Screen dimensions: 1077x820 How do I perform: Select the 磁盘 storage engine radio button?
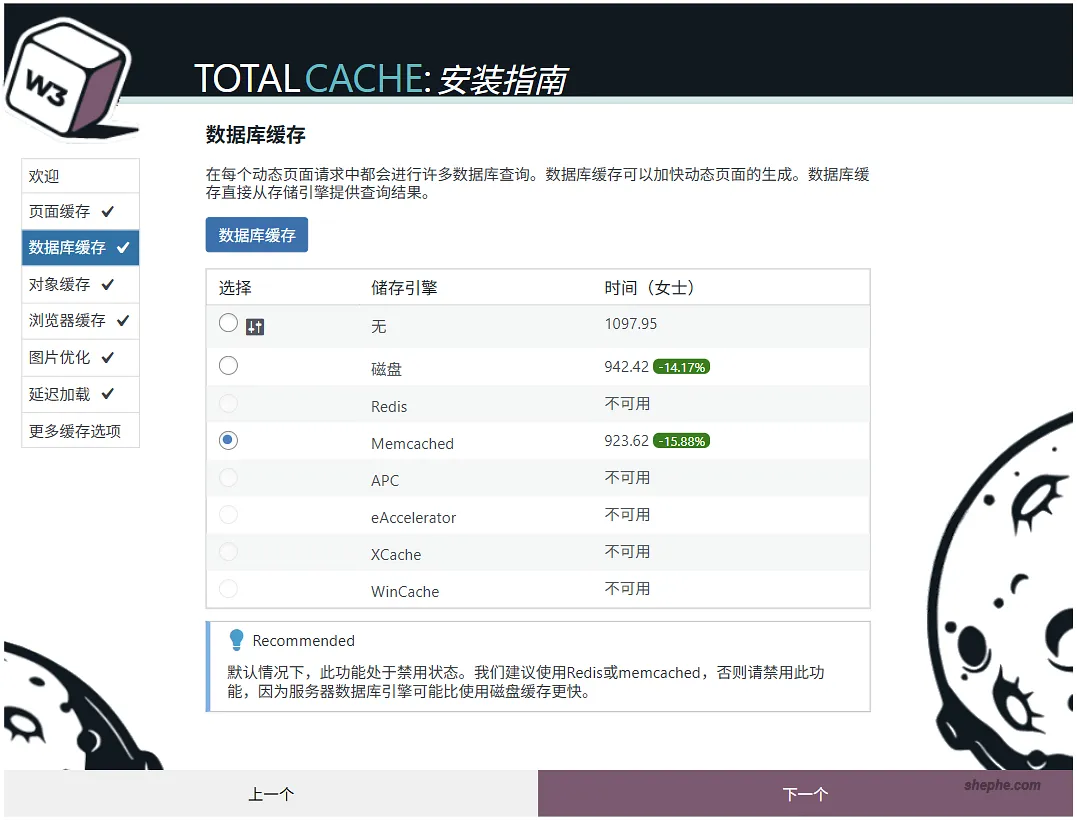(228, 366)
